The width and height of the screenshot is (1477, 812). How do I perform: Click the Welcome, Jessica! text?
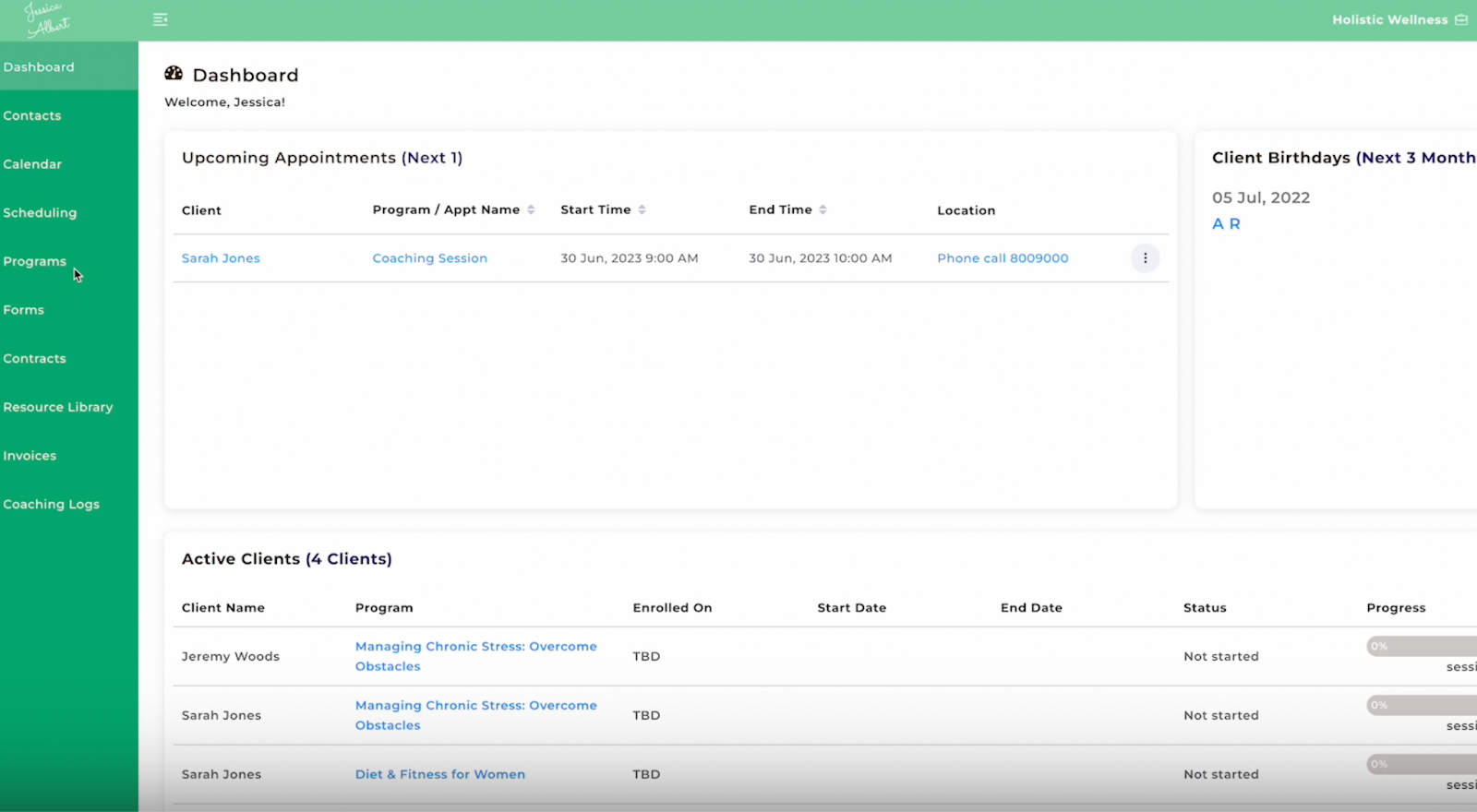(225, 102)
